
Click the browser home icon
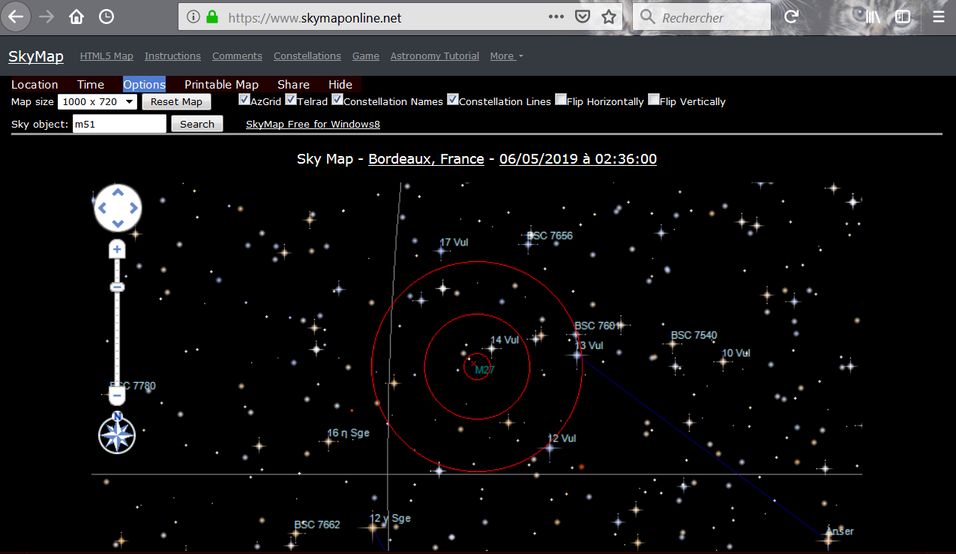77,17
